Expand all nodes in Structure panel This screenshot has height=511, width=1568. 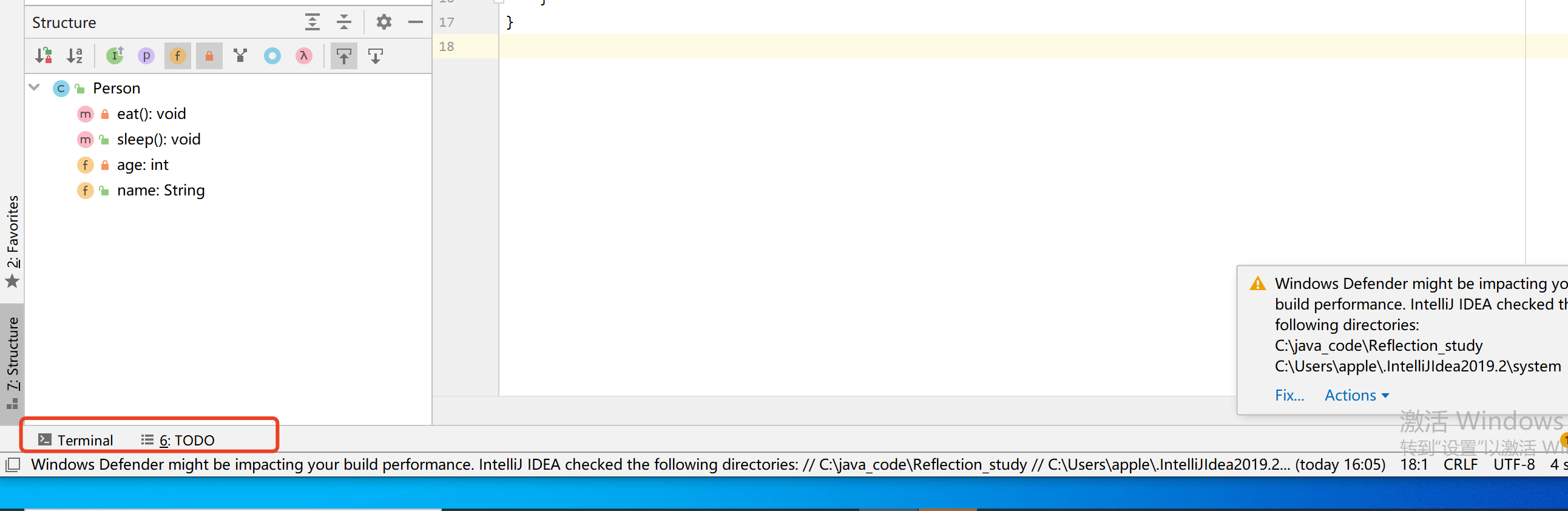coord(313,22)
